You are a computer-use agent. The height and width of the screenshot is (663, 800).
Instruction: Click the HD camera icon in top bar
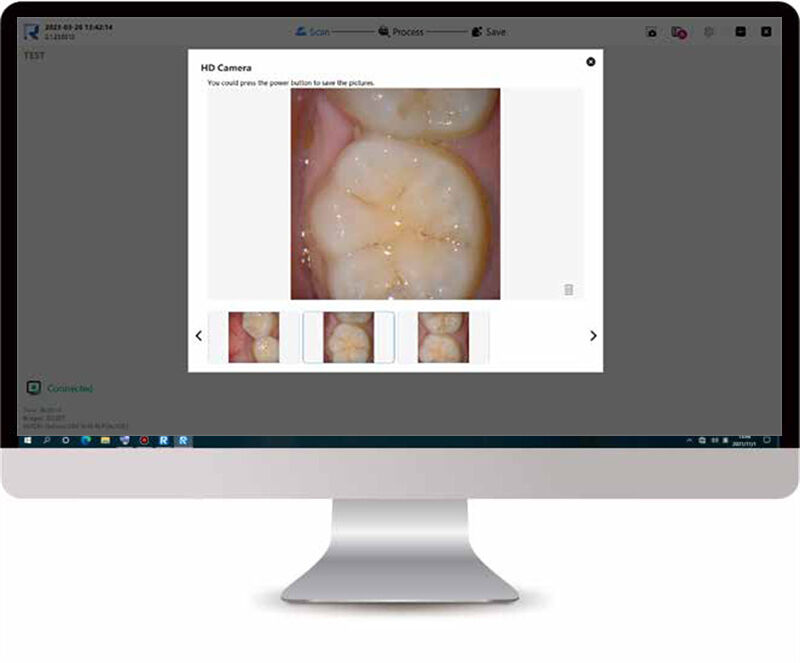[x=651, y=32]
